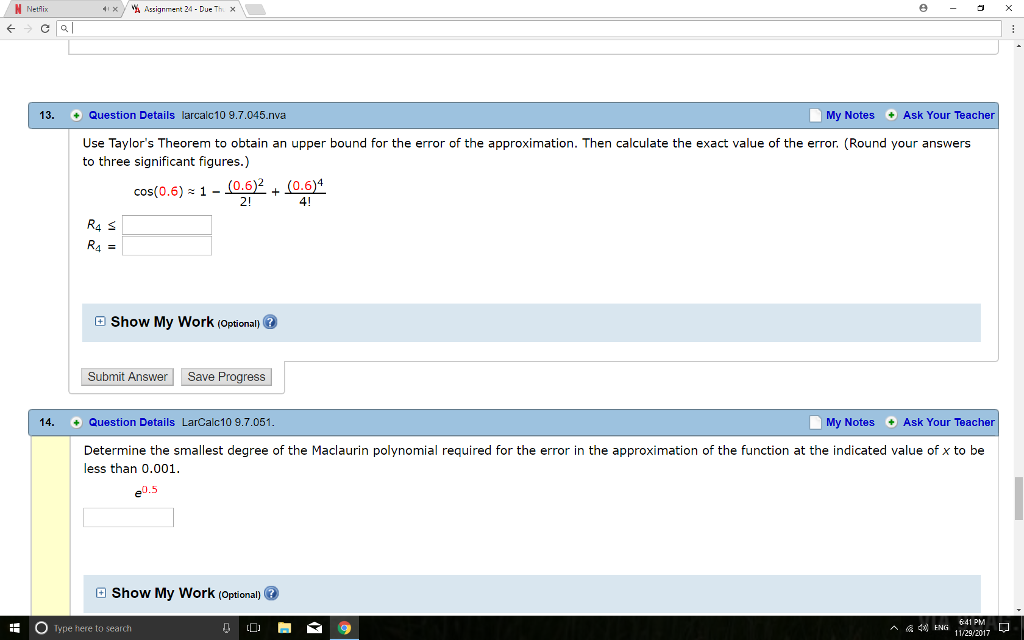
Task: Expand Show My Work for question 13
Action: (x=99, y=322)
